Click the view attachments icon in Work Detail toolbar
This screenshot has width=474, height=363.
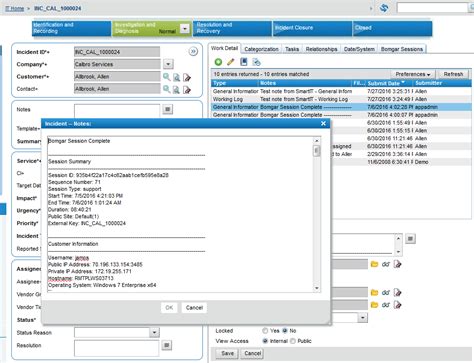click(256, 62)
